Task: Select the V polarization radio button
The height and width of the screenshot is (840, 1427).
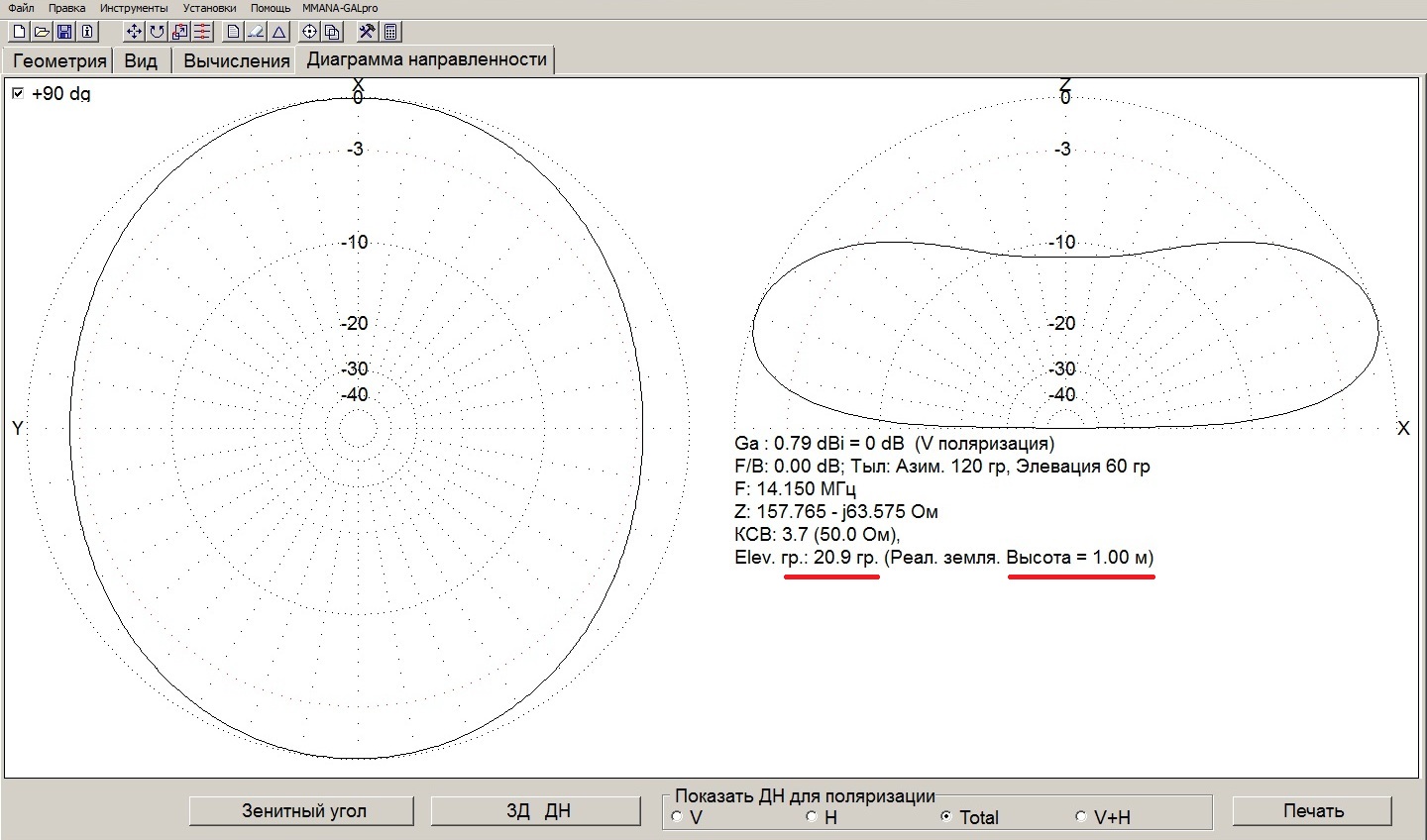Action: pyautogui.click(x=678, y=817)
